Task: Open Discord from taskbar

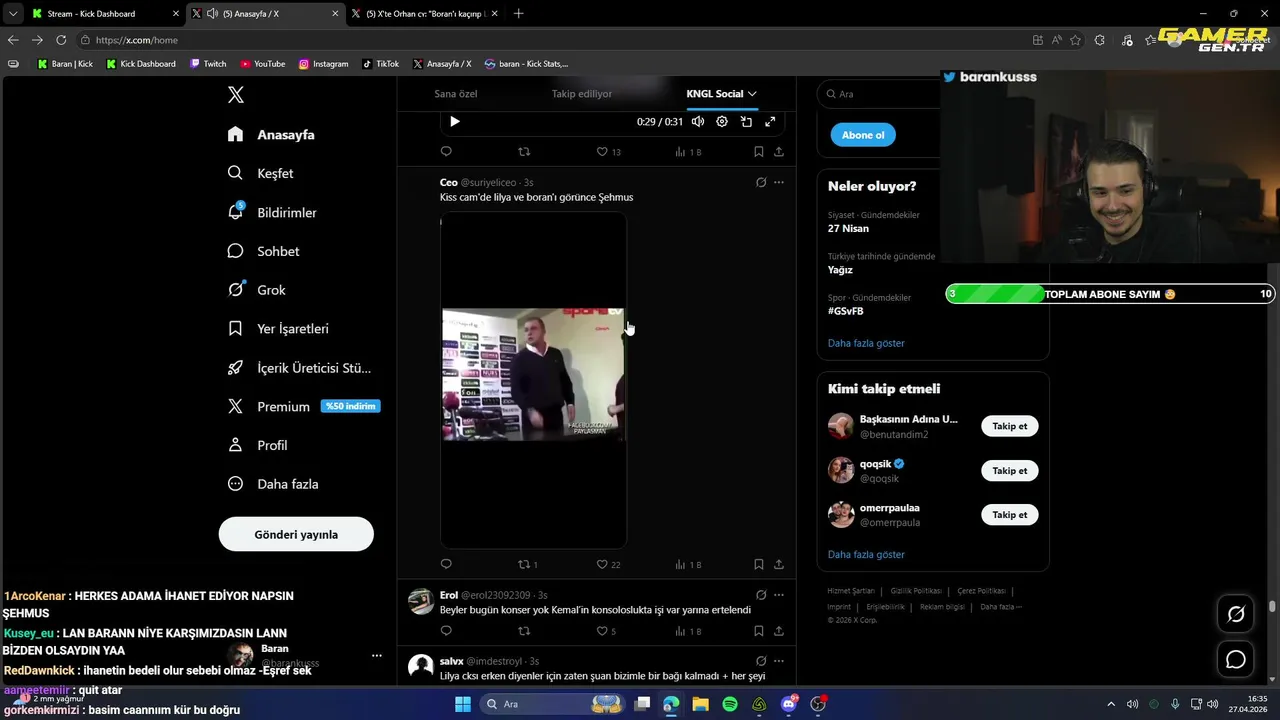Action: click(789, 704)
